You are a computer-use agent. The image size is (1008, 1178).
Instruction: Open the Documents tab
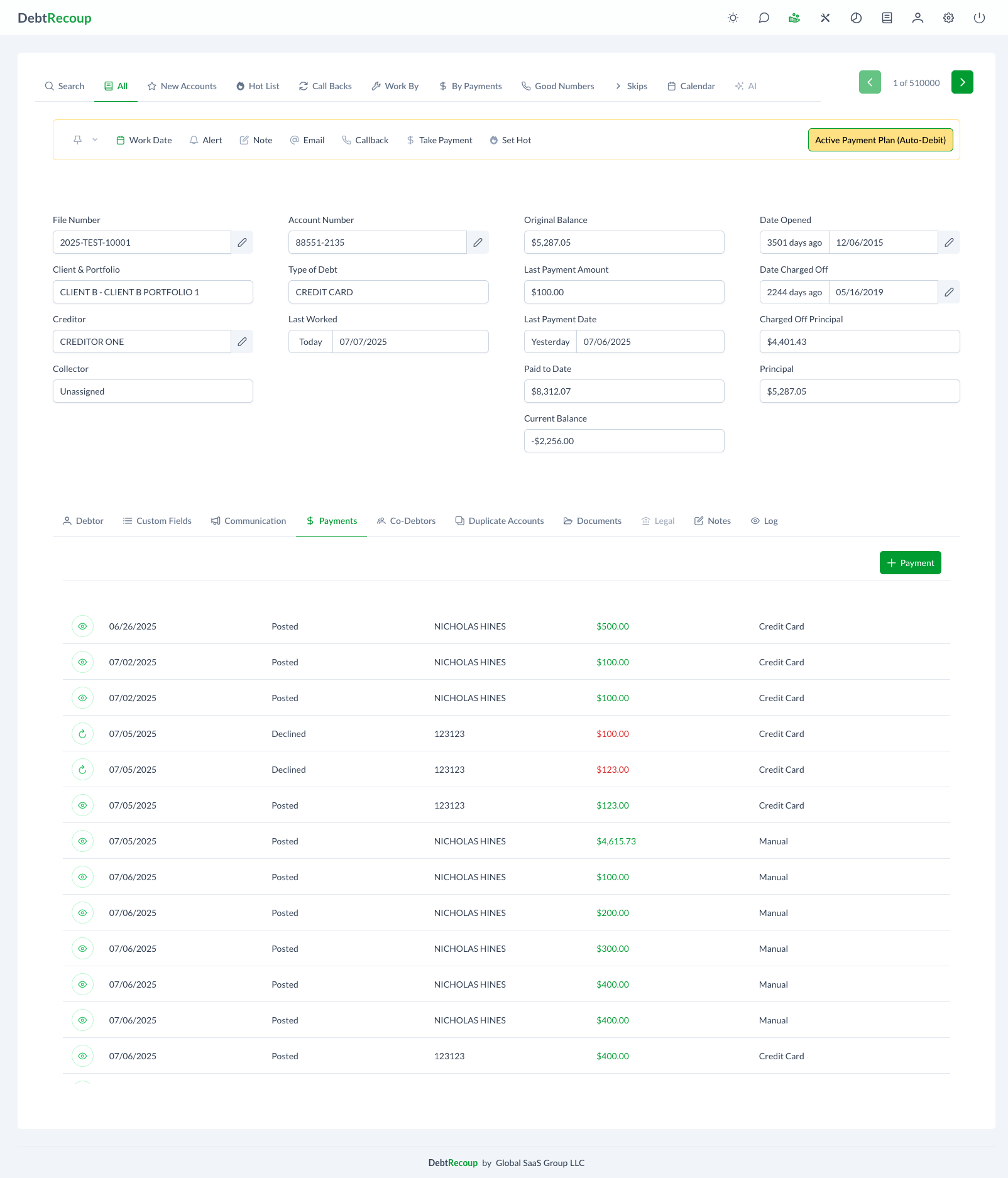pos(592,521)
